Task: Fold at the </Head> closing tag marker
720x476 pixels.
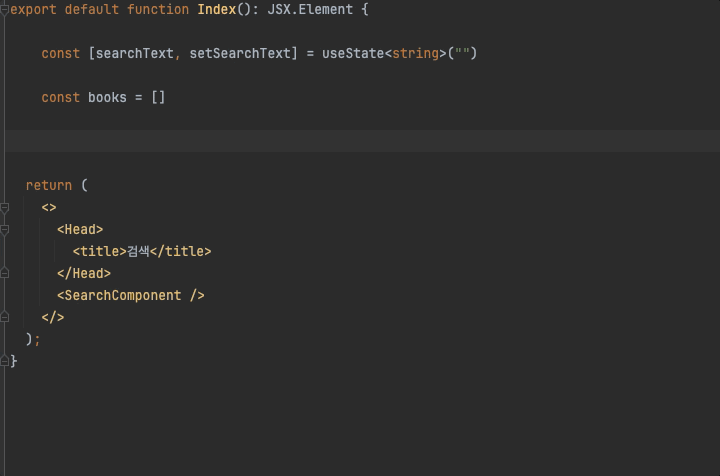Action: pos(5,273)
